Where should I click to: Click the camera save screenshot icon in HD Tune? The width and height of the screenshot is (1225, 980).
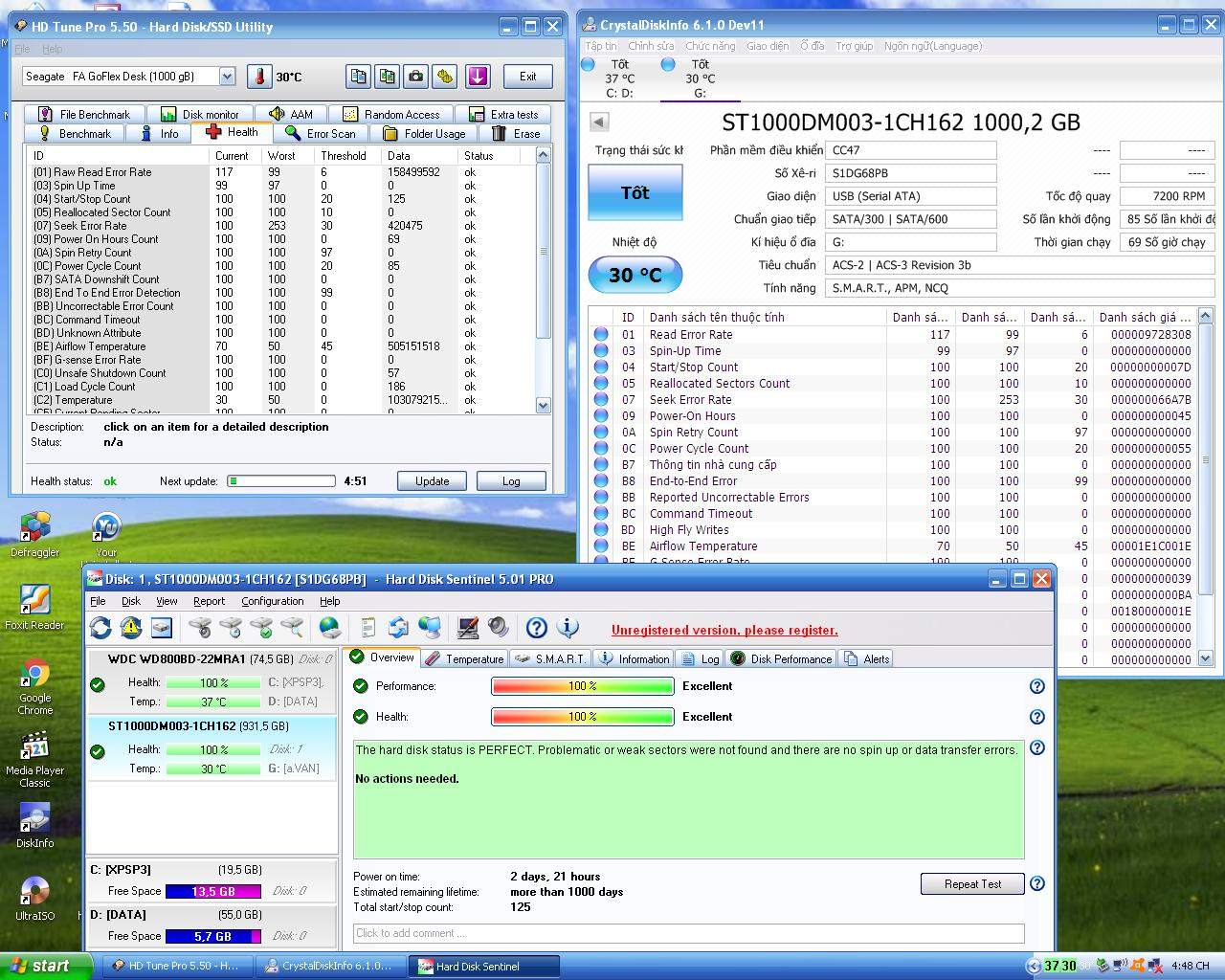416,77
